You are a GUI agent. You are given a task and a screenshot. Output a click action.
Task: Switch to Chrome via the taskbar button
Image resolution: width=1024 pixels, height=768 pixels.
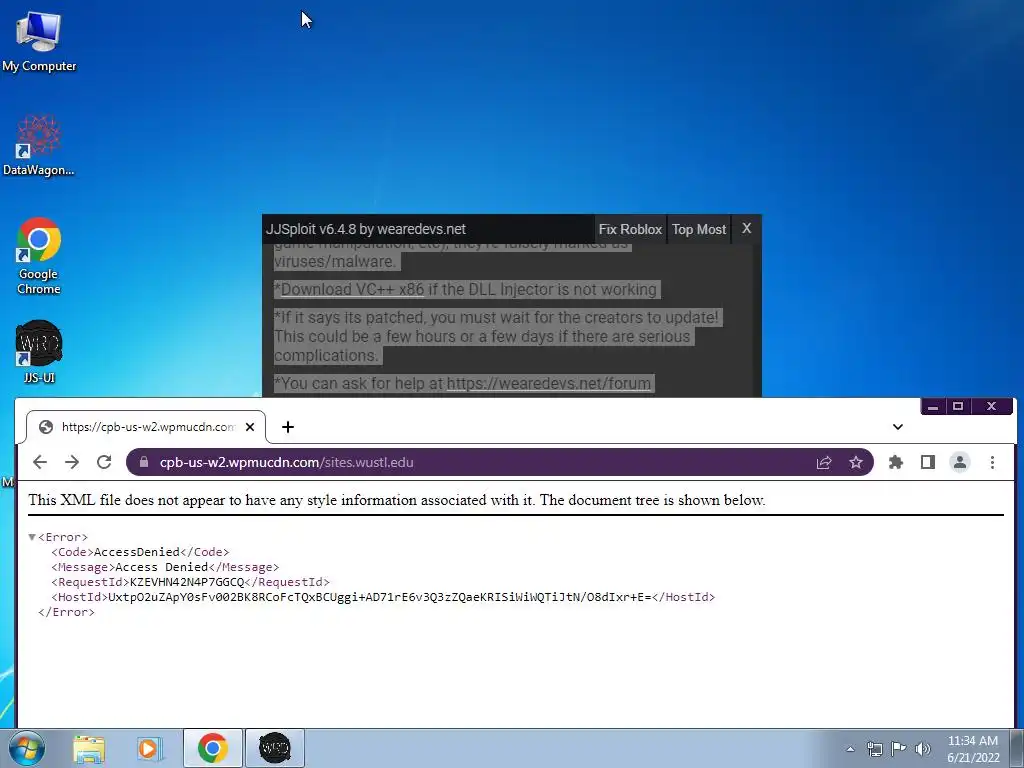point(213,748)
